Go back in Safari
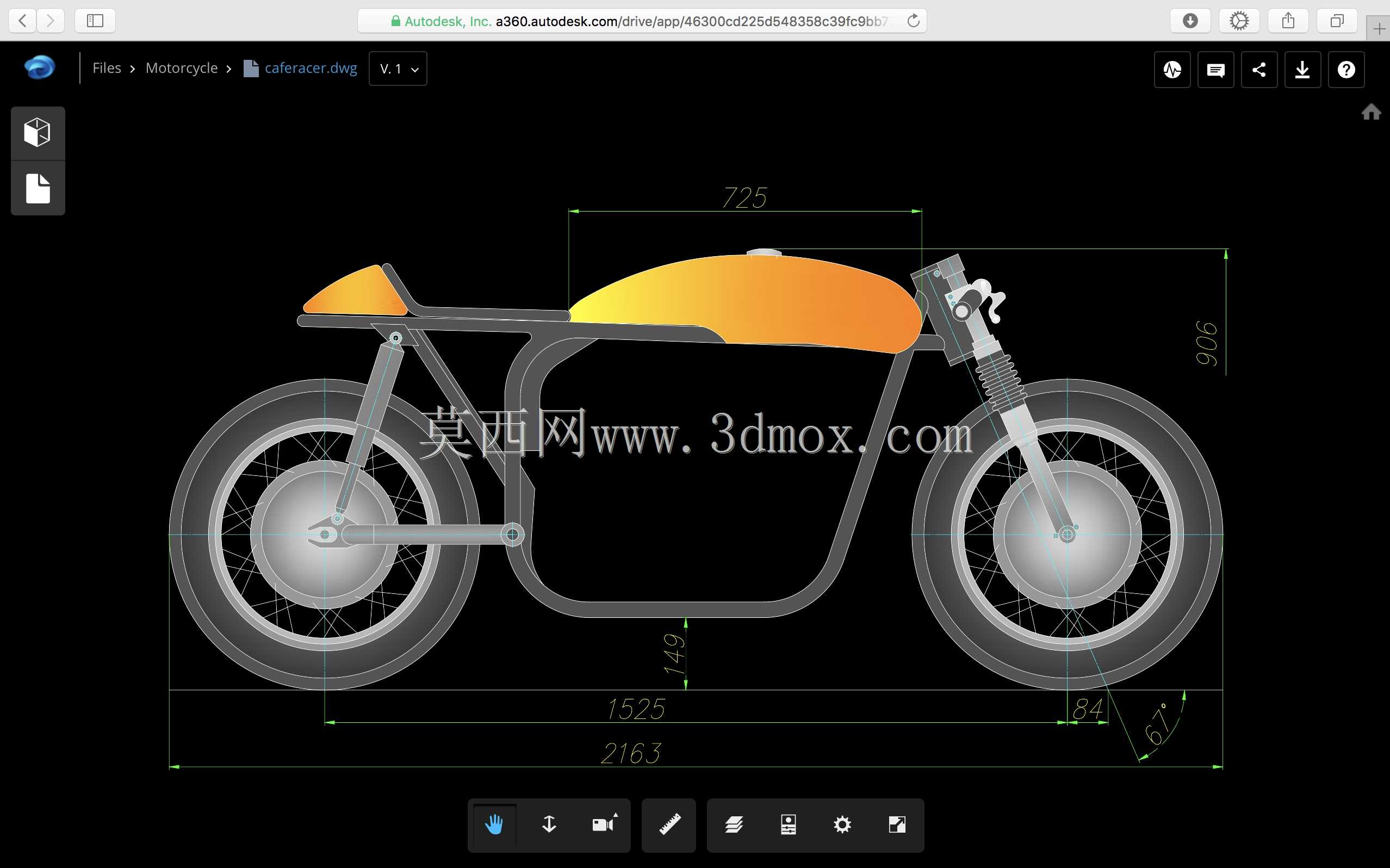The image size is (1390, 868). [x=22, y=21]
